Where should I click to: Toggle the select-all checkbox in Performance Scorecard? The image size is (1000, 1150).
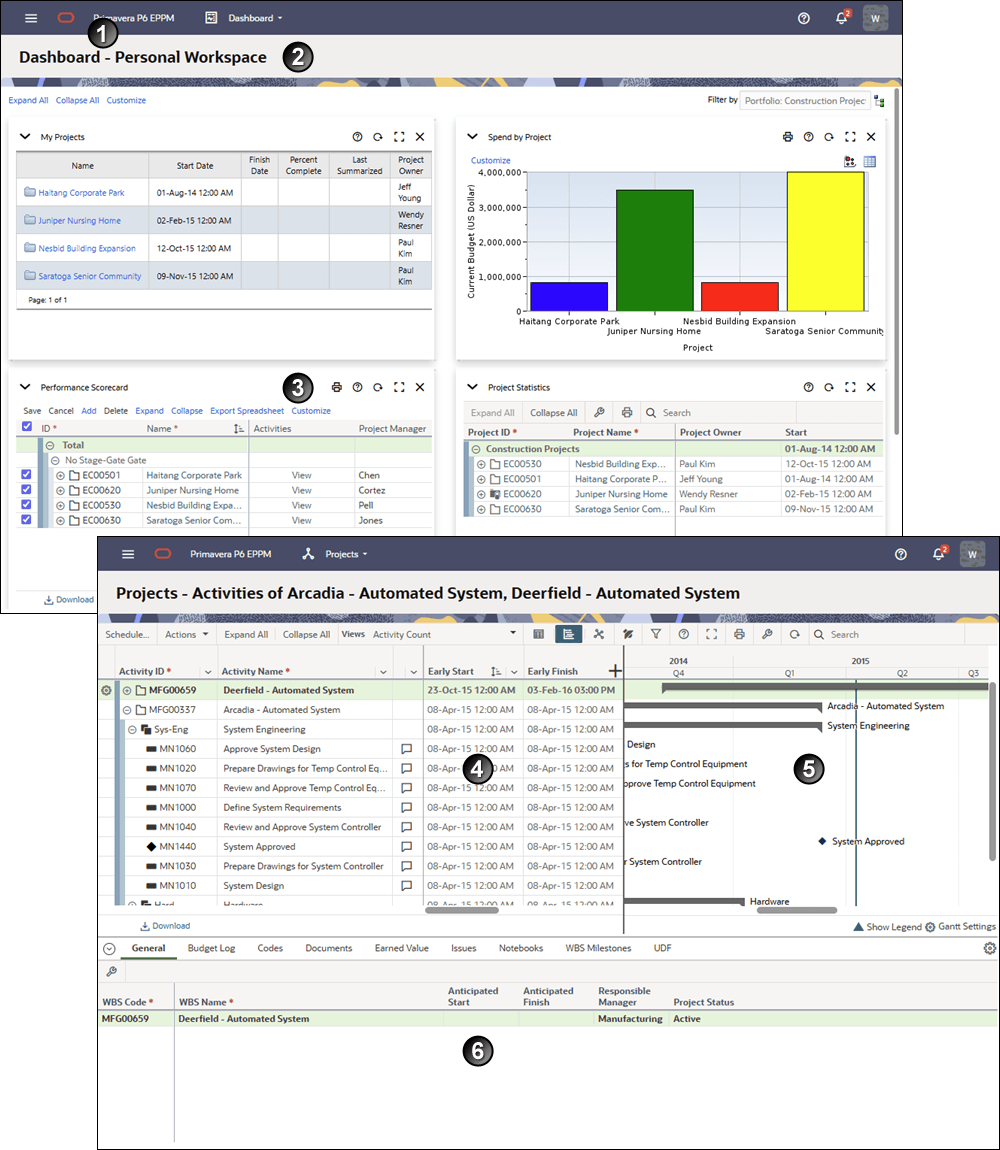pyautogui.click(x=26, y=426)
